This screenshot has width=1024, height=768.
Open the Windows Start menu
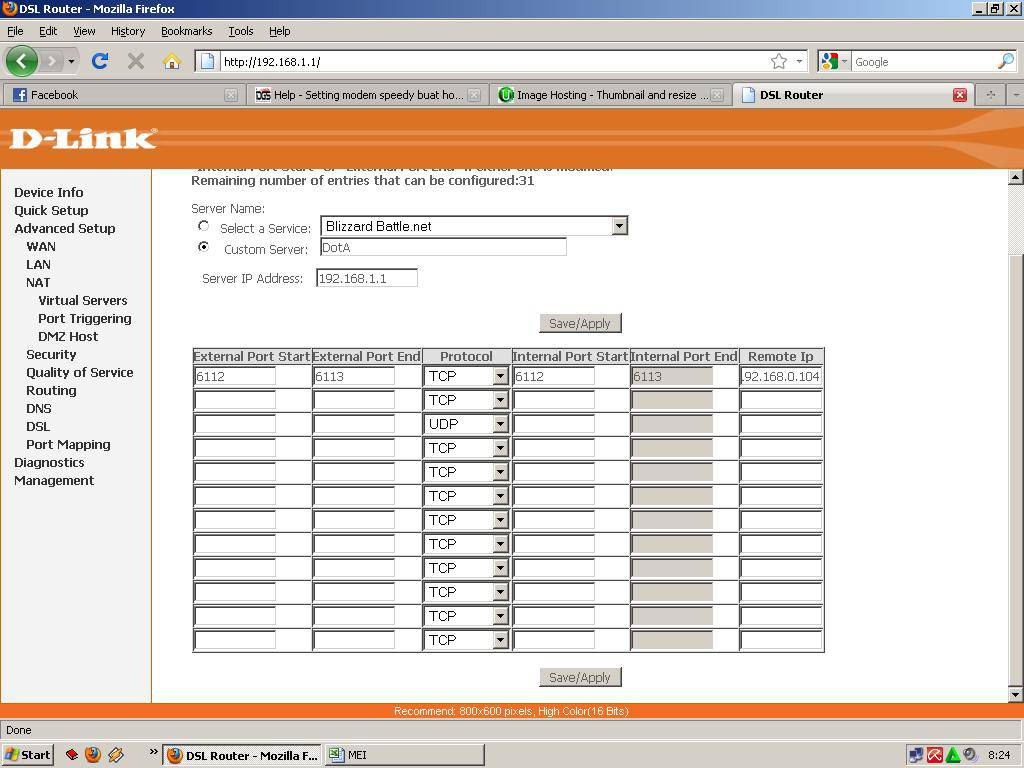(27, 755)
